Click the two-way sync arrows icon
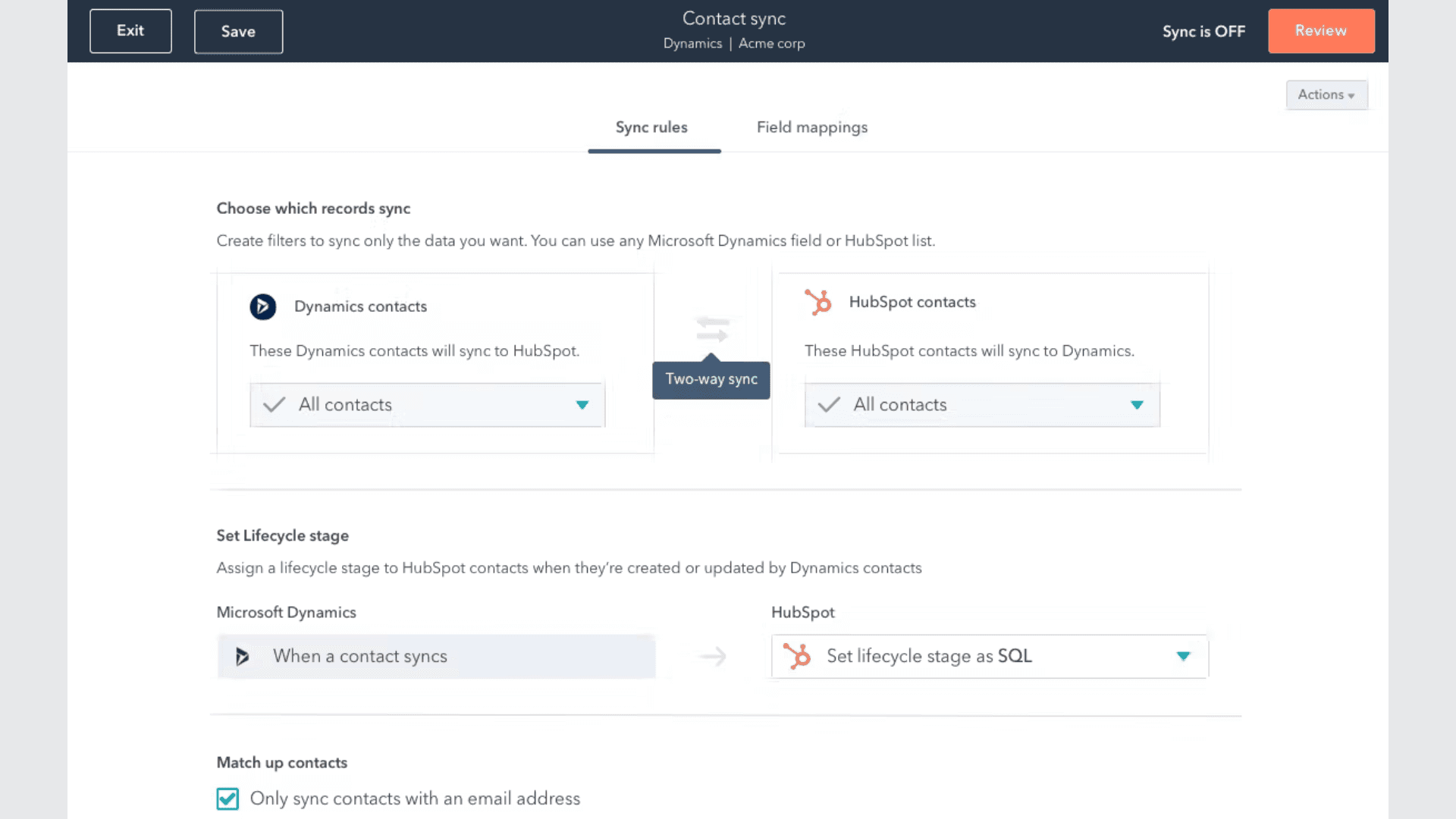 pos(712,329)
